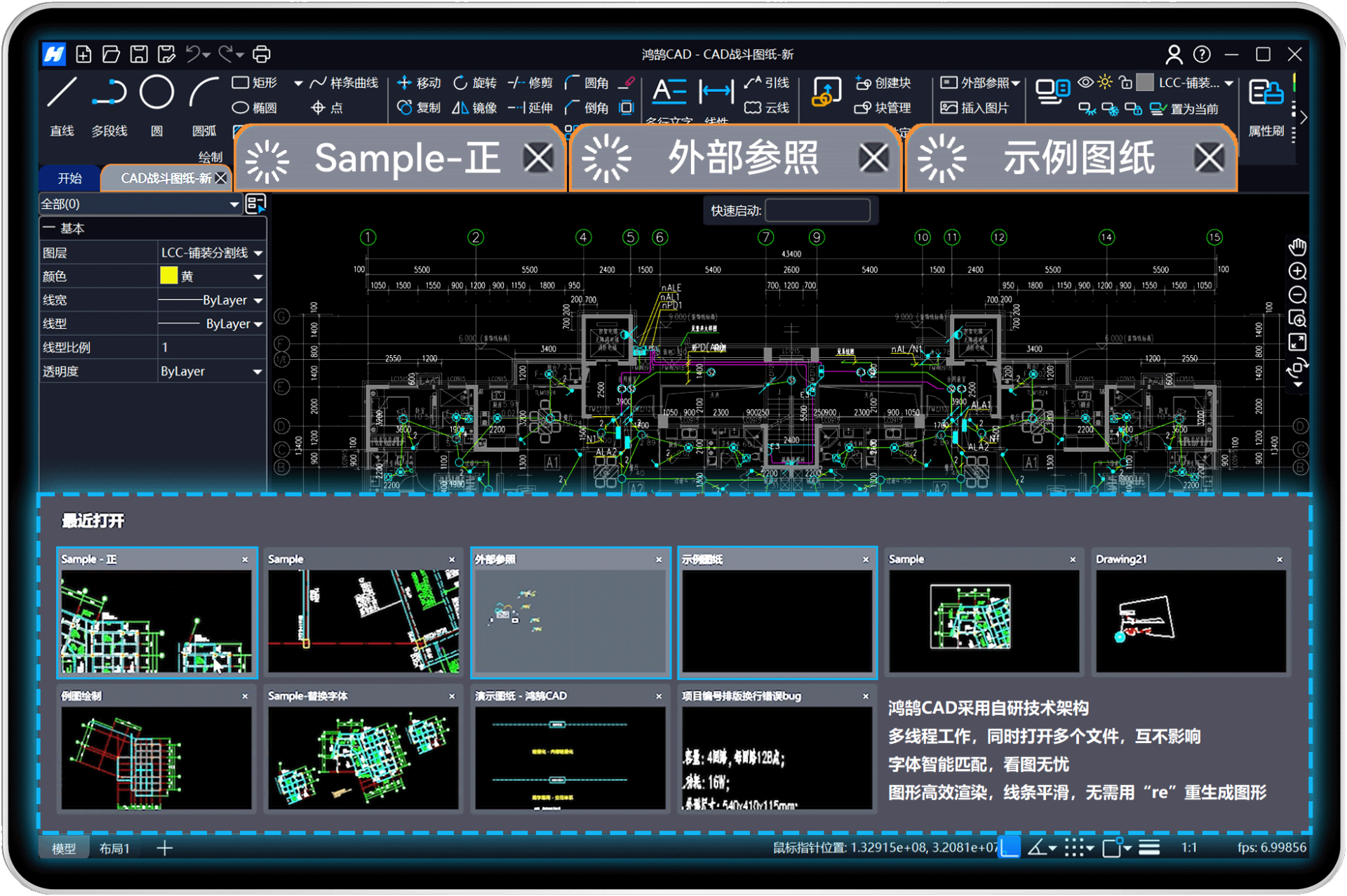
Task: Open the 透明度 ByLayer dropdown
Action: [258, 372]
